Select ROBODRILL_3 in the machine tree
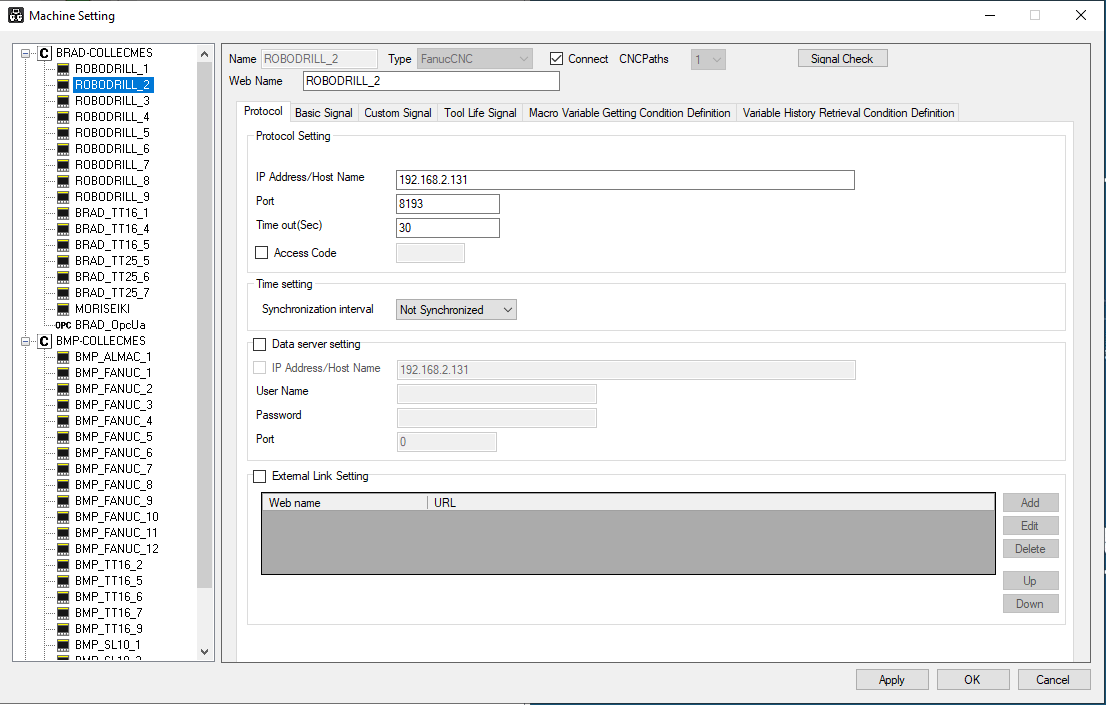 click(x=112, y=101)
